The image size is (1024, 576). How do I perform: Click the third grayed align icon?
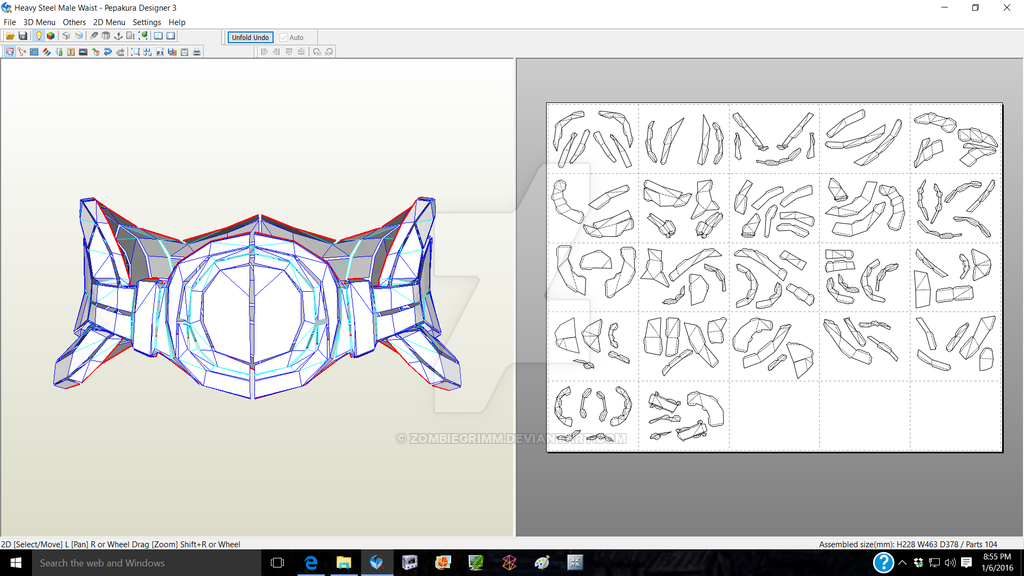point(289,52)
